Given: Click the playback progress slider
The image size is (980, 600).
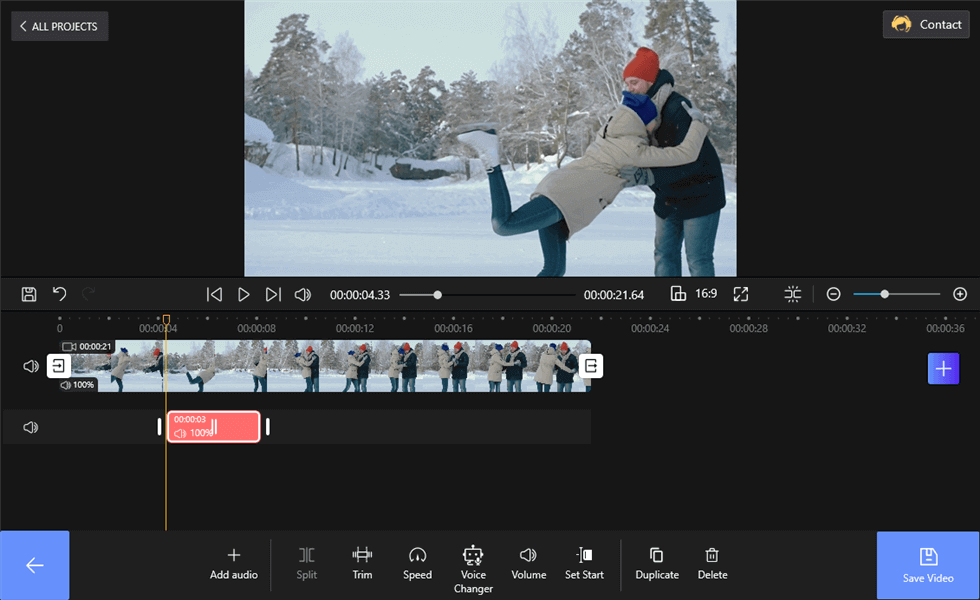Looking at the screenshot, I should point(488,294).
